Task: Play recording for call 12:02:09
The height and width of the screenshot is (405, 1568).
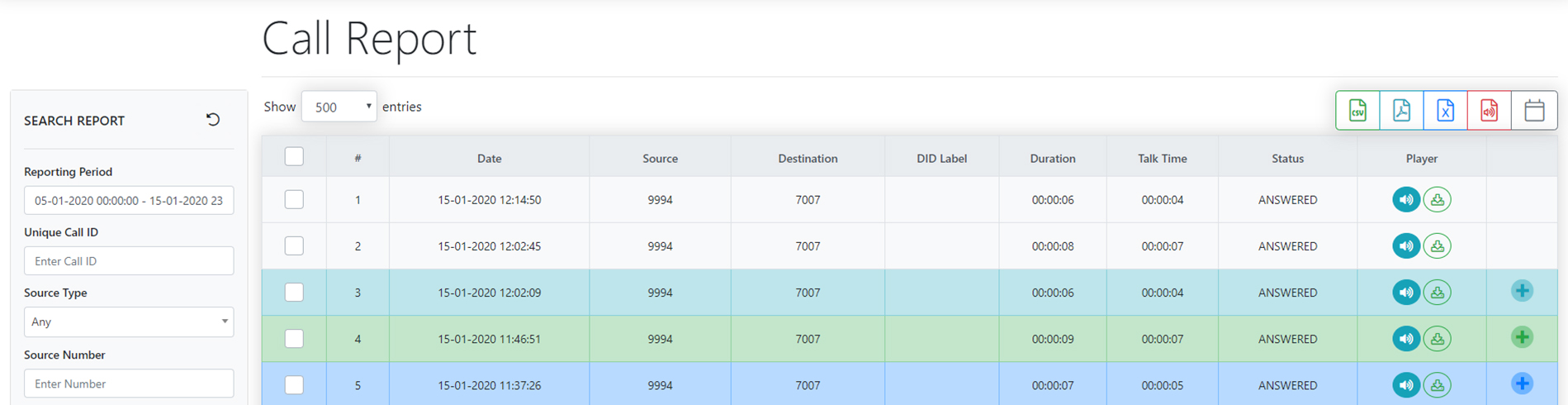Action: [x=1406, y=292]
